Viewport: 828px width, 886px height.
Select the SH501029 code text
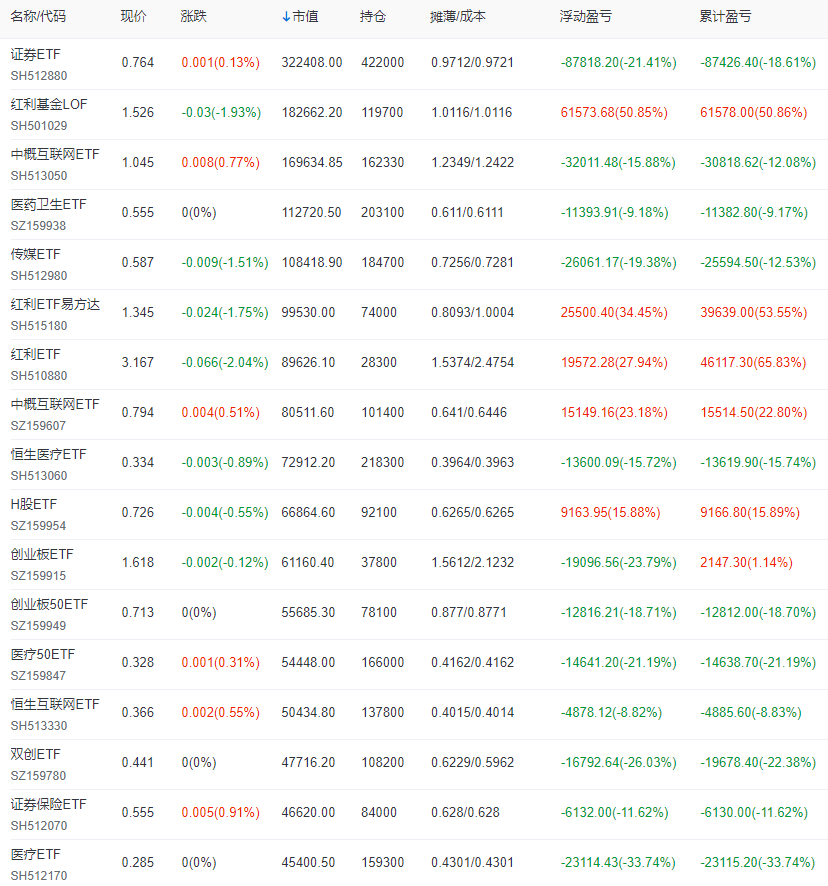38,125
